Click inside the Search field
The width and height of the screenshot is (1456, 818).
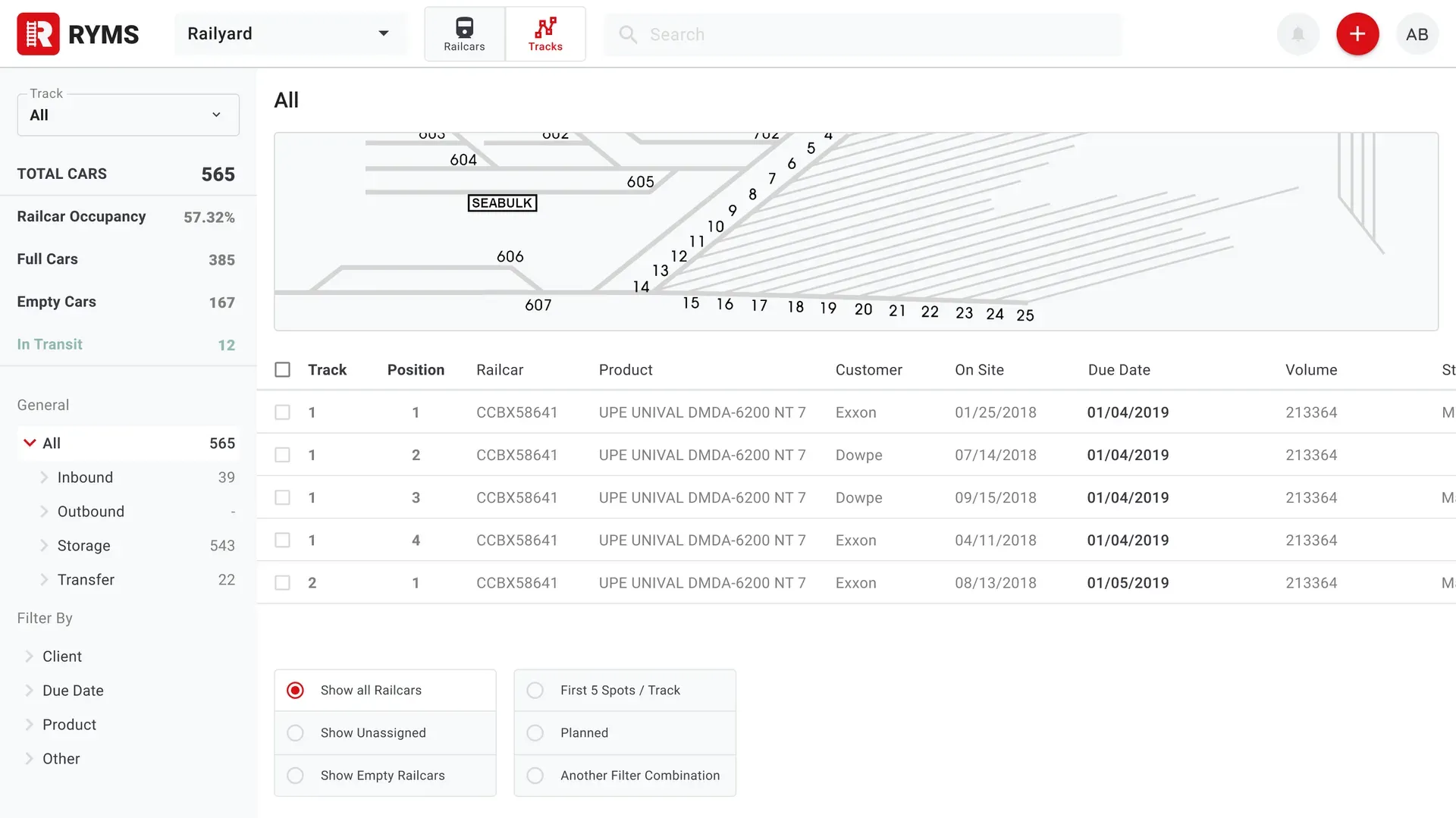[x=758, y=34]
